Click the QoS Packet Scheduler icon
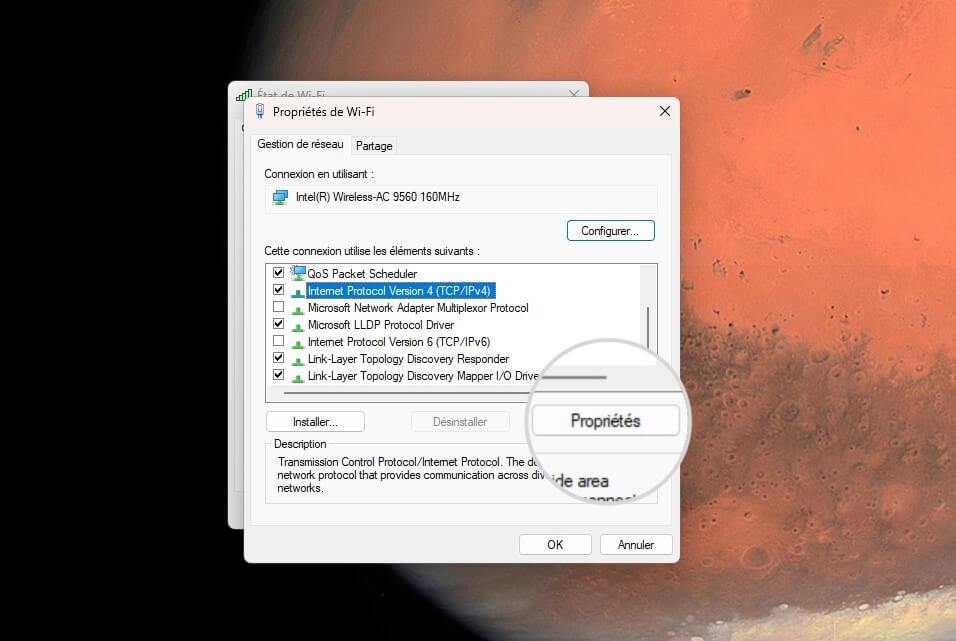956x641 pixels. coord(298,273)
